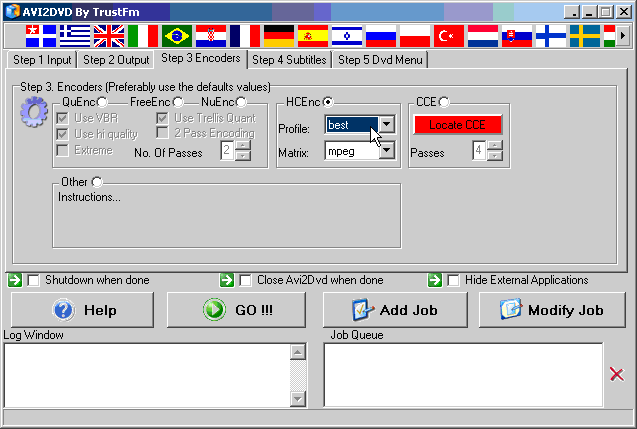This screenshot has height=429, width=637.
Task: Click the Instructions text box under Other
Action: (x=227, y=216)
